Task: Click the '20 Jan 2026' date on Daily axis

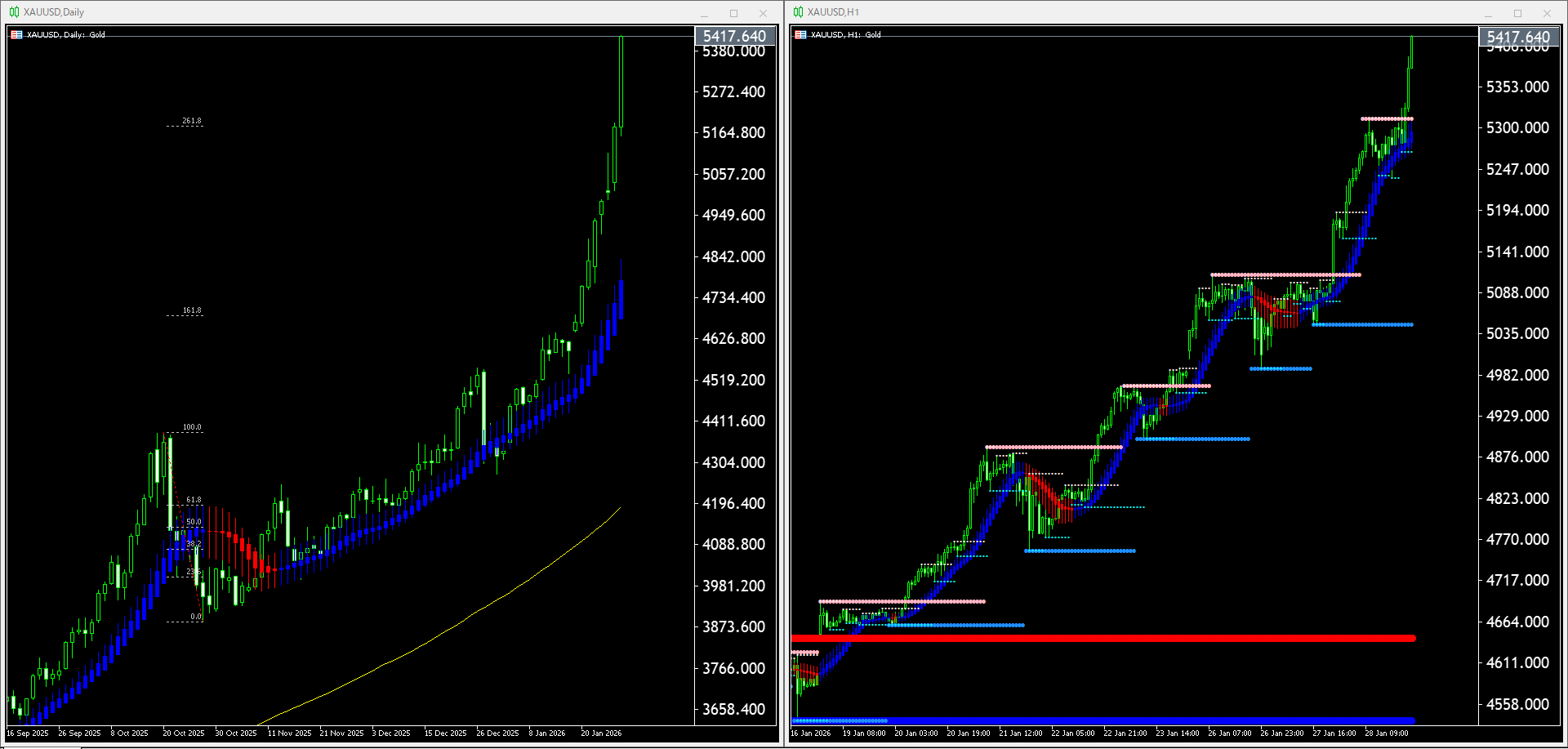Action: tap(602, 733)
